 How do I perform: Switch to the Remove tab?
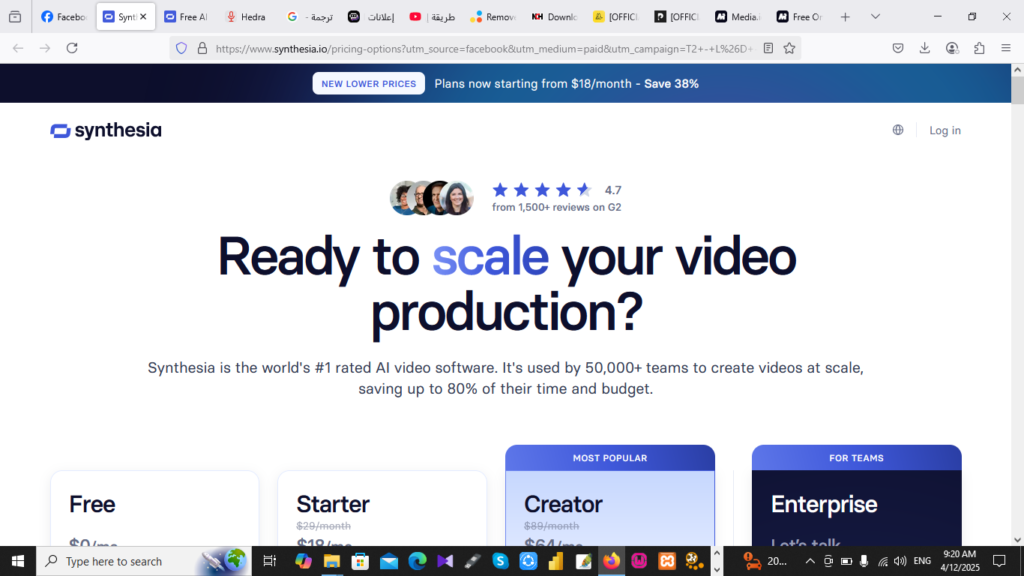coord(492,17)
